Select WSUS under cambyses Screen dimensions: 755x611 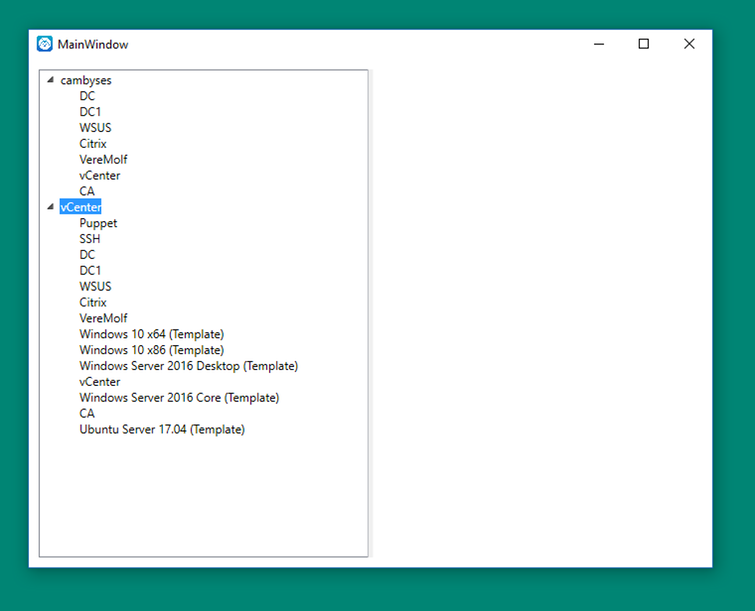[95, 128]
